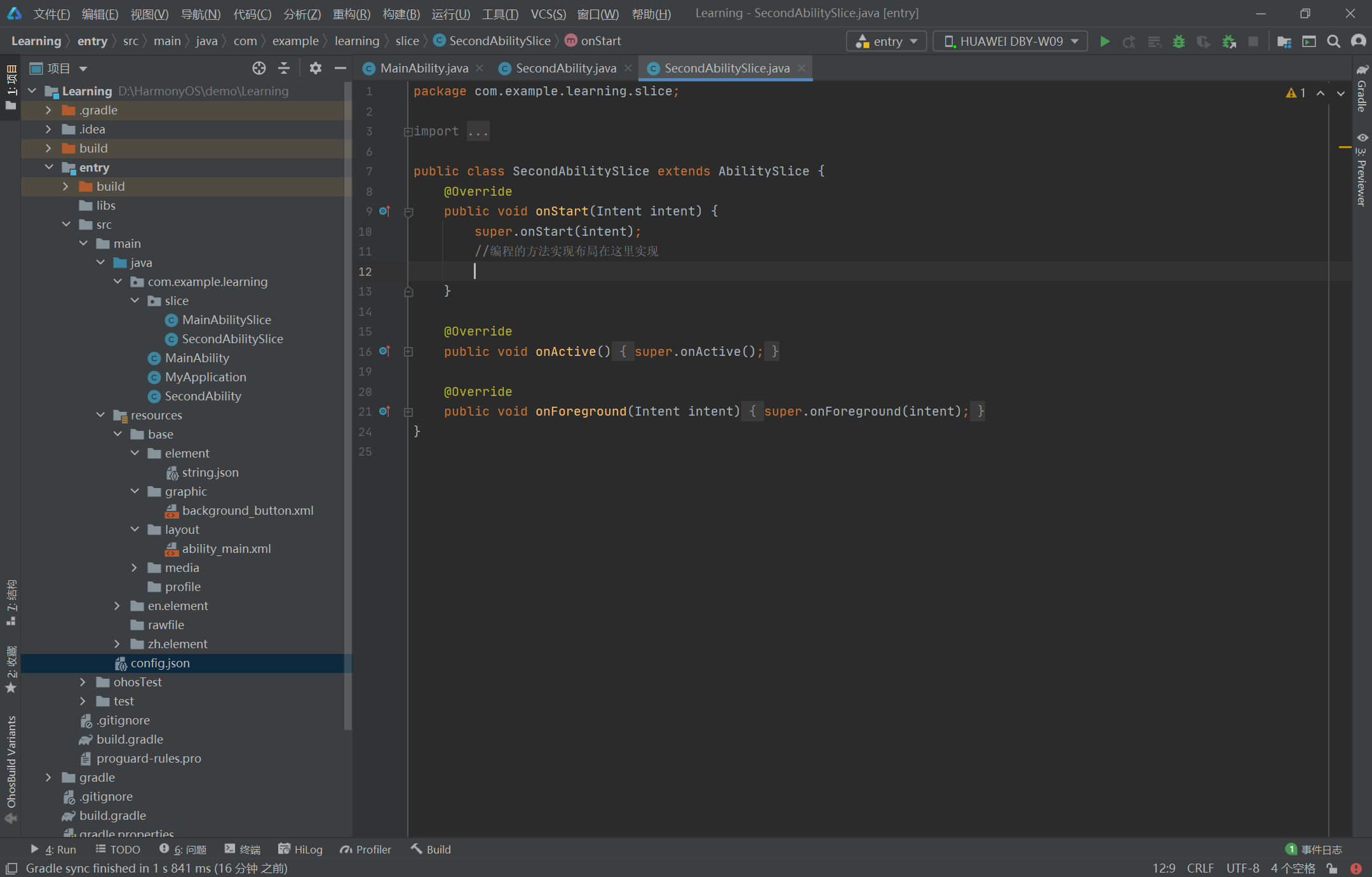The width and height of the screenshot is (1372, 877).
Task: Open project panel settings gear
Action: pyautogui.click(x=315, y=68)
